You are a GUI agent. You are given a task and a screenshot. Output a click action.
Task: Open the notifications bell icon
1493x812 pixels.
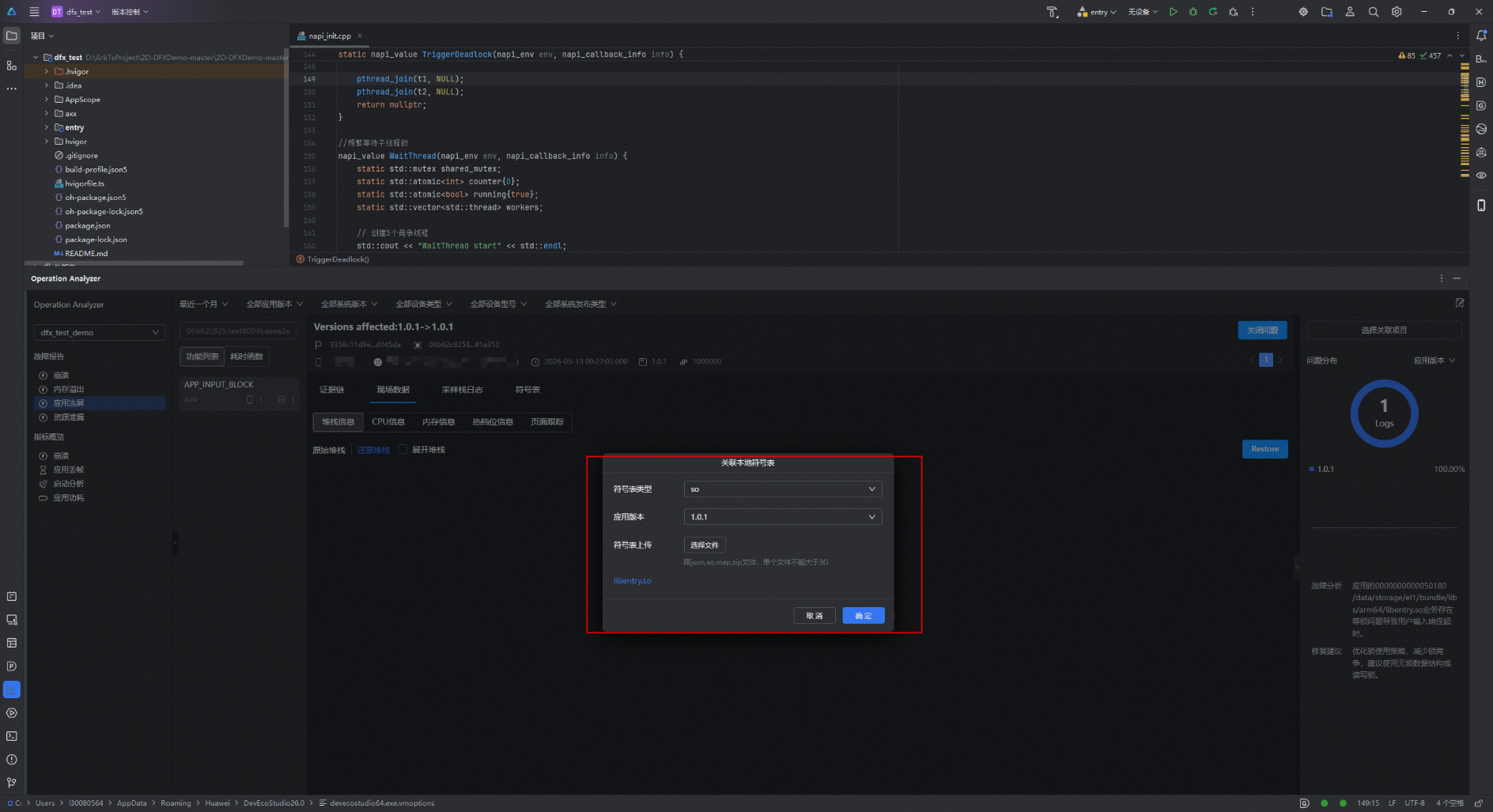(1481, 36)
